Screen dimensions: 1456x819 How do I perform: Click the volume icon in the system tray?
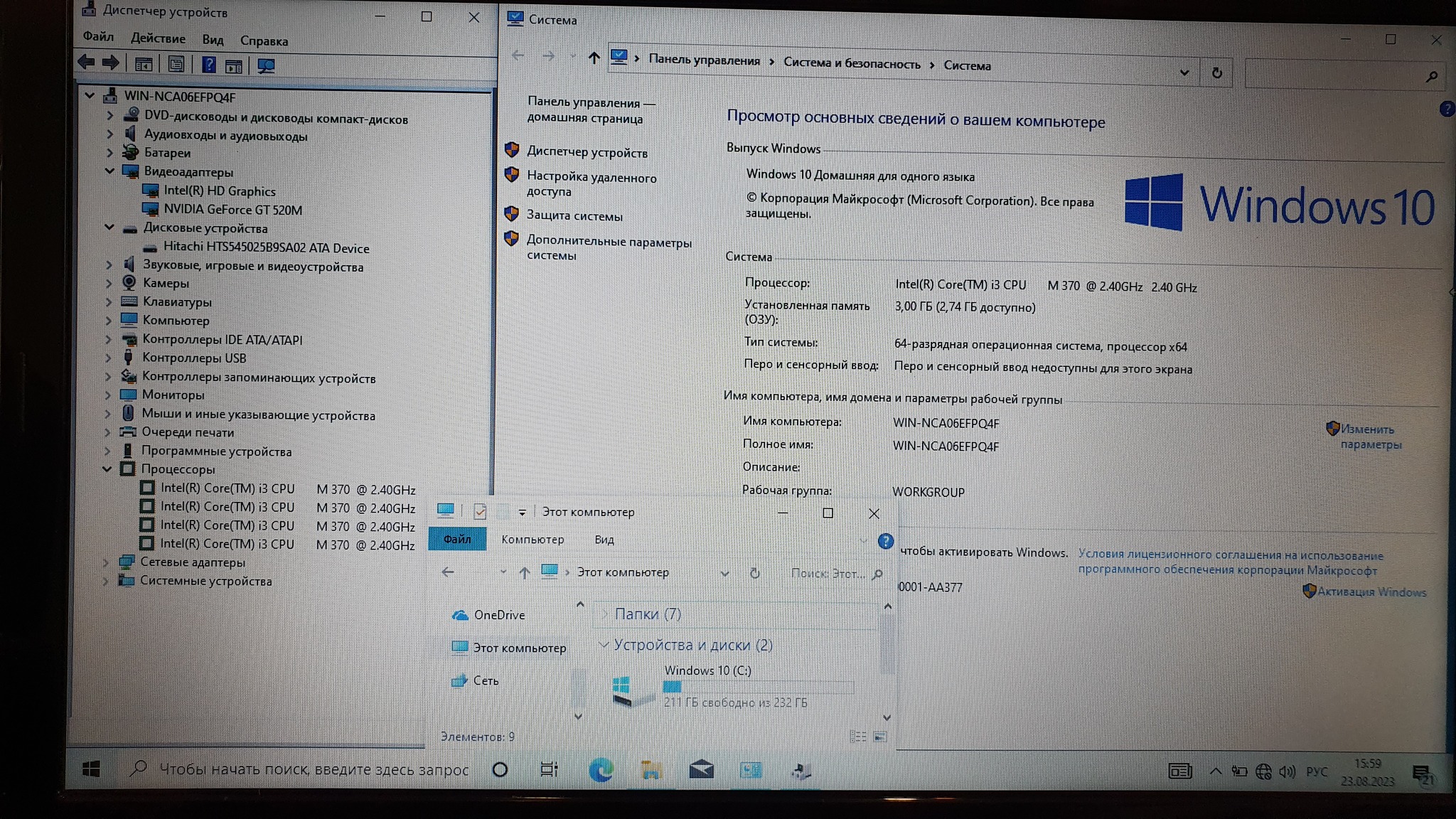tap(1287, 772)
